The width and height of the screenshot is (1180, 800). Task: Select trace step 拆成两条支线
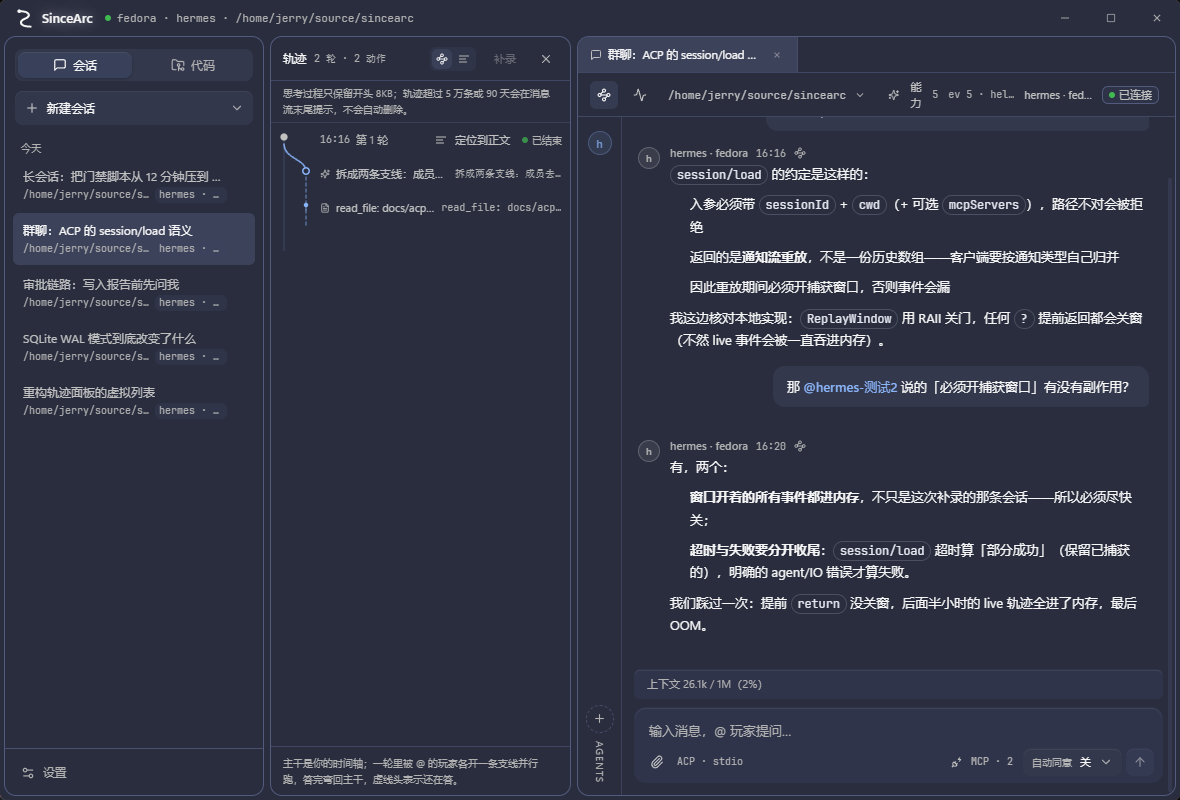click(440, 174)
